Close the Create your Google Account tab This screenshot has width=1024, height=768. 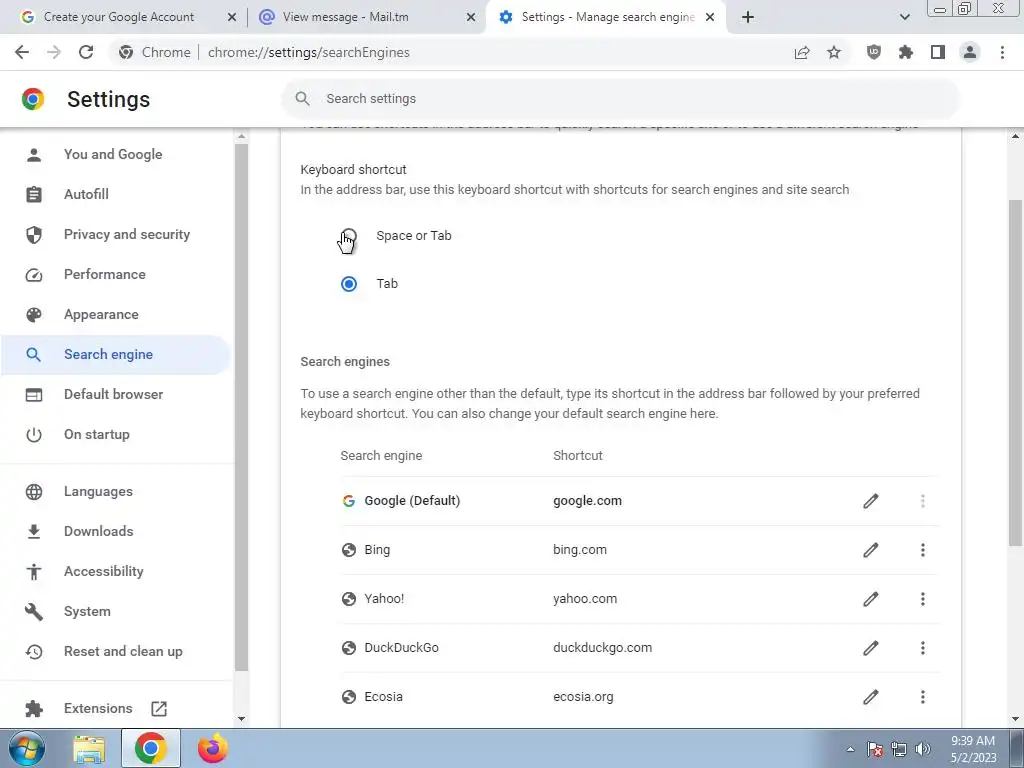pyautogui.click(x=232, y=18)
